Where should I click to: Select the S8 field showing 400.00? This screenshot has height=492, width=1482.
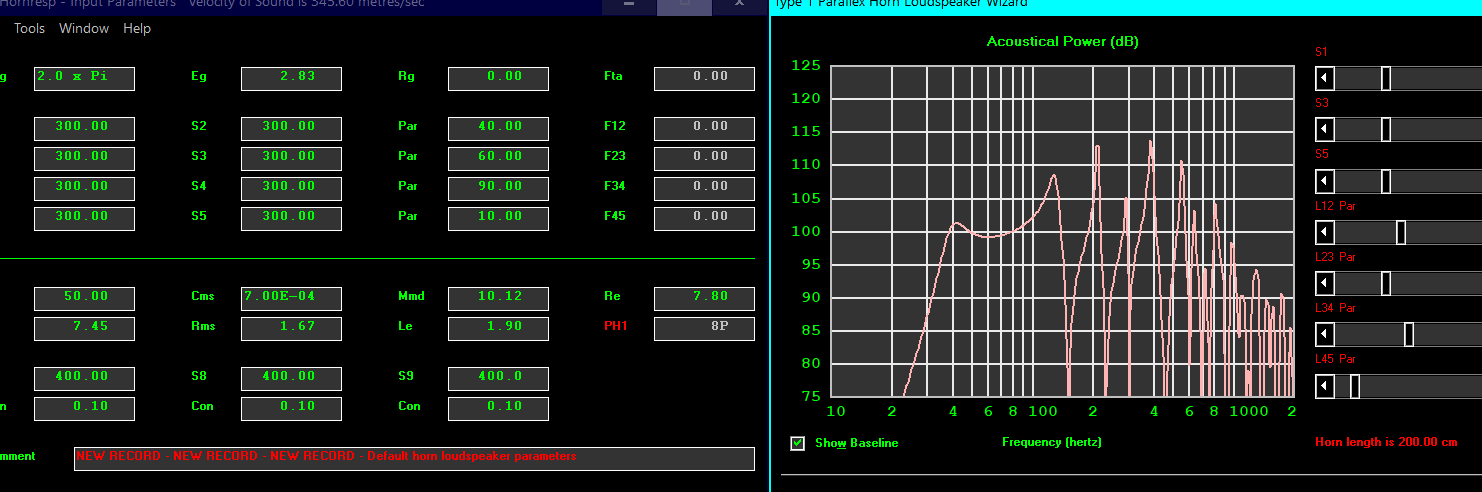291,379
